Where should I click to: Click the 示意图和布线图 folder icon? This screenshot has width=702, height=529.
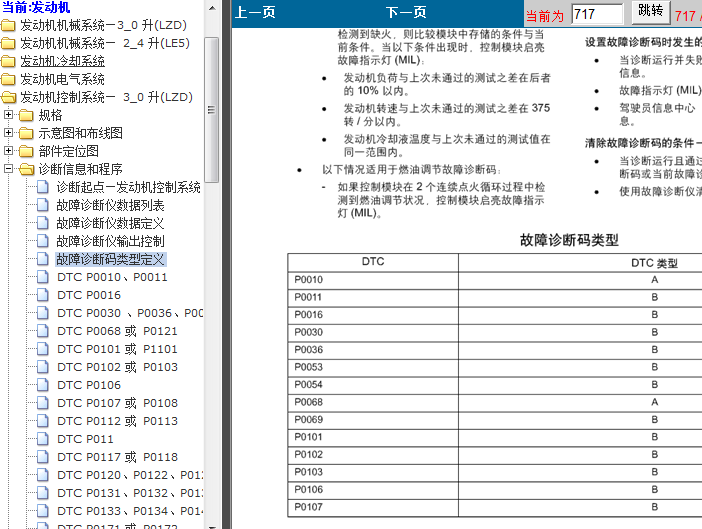[26, 133]
